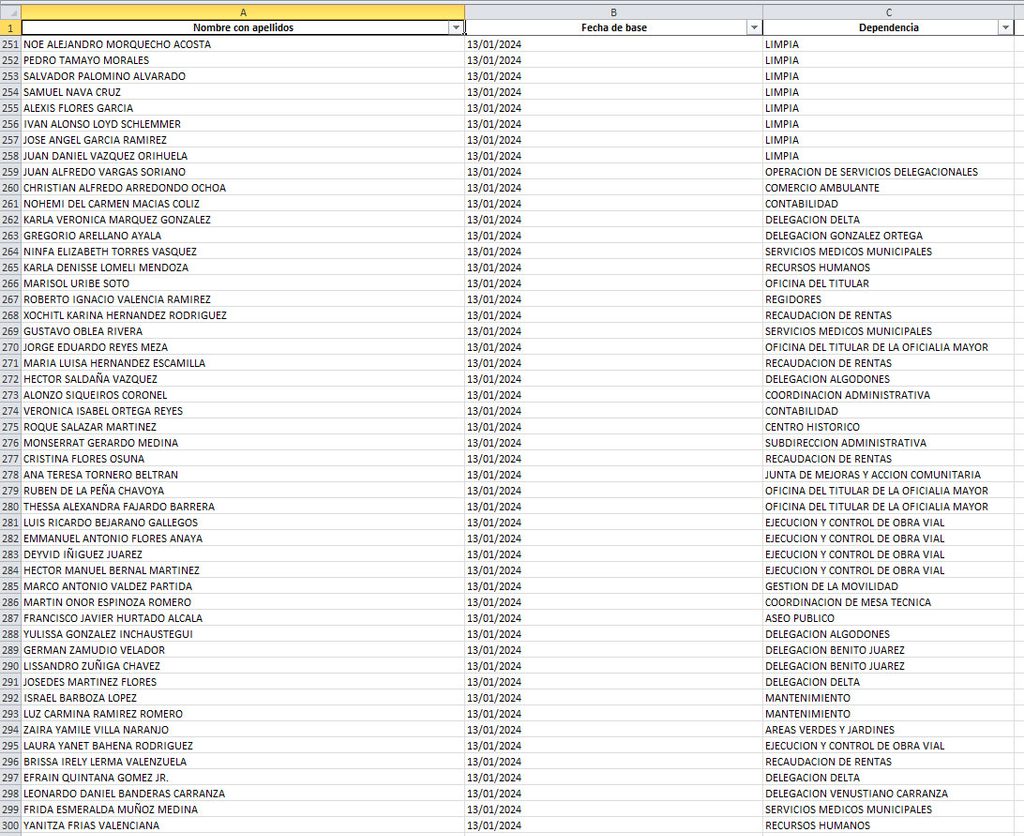Click the Nombre con apellidos header cell

(243, 27)
